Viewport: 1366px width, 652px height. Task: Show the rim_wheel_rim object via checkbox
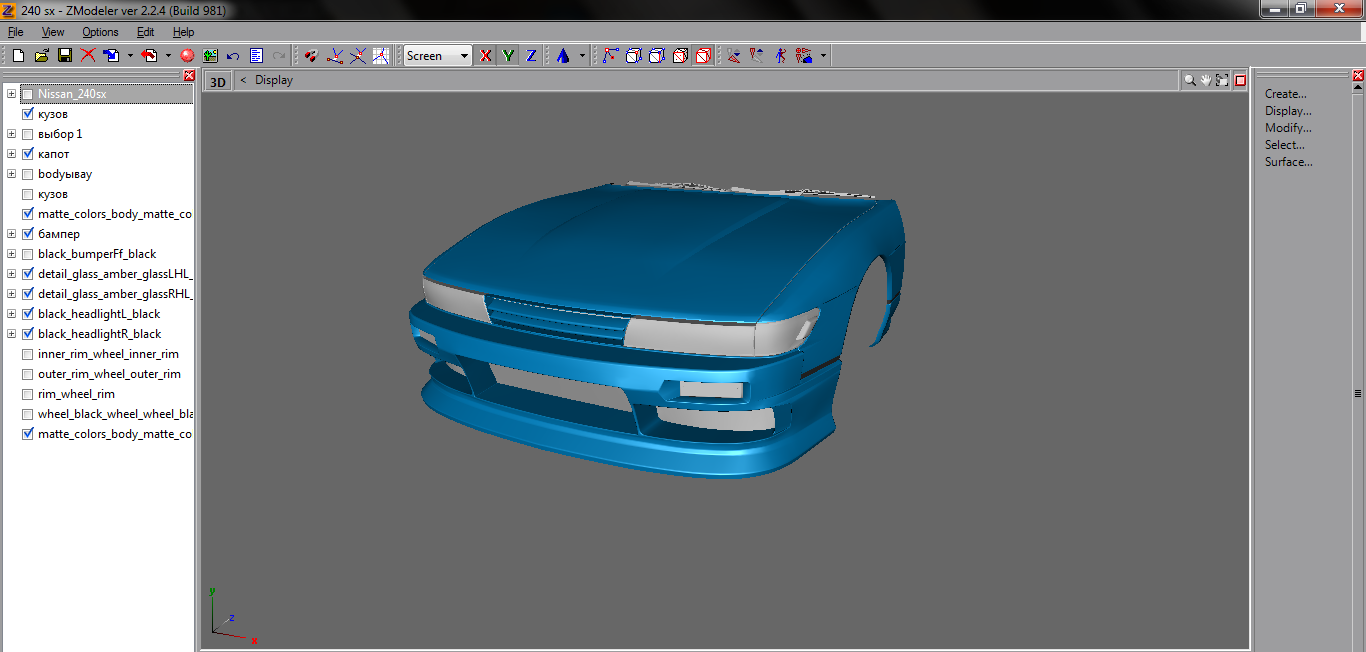(27, 394)
